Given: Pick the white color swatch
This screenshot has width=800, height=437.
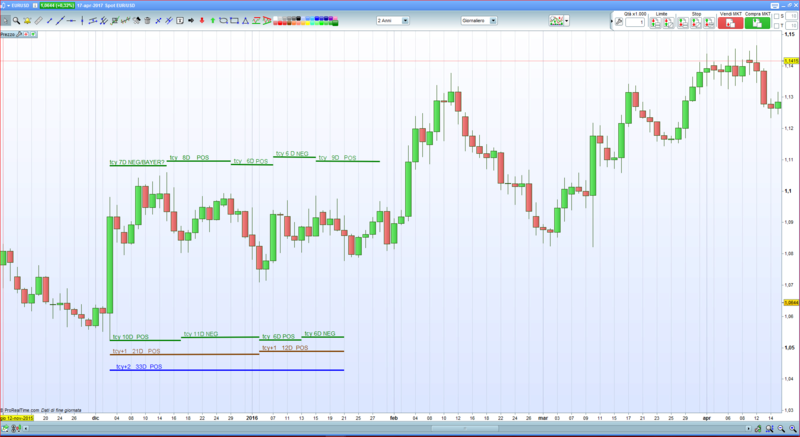Looking at the screenshot, I should (275, 18).
